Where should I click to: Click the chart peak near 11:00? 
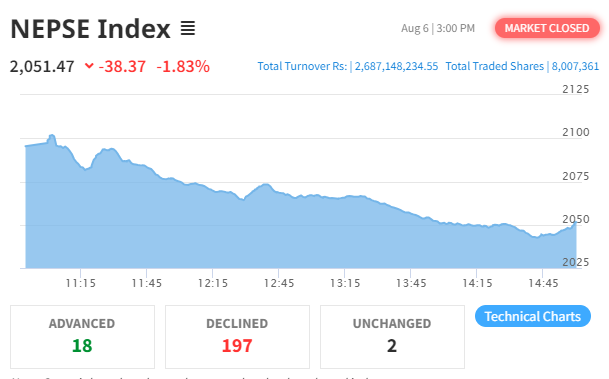pos(52,136)
